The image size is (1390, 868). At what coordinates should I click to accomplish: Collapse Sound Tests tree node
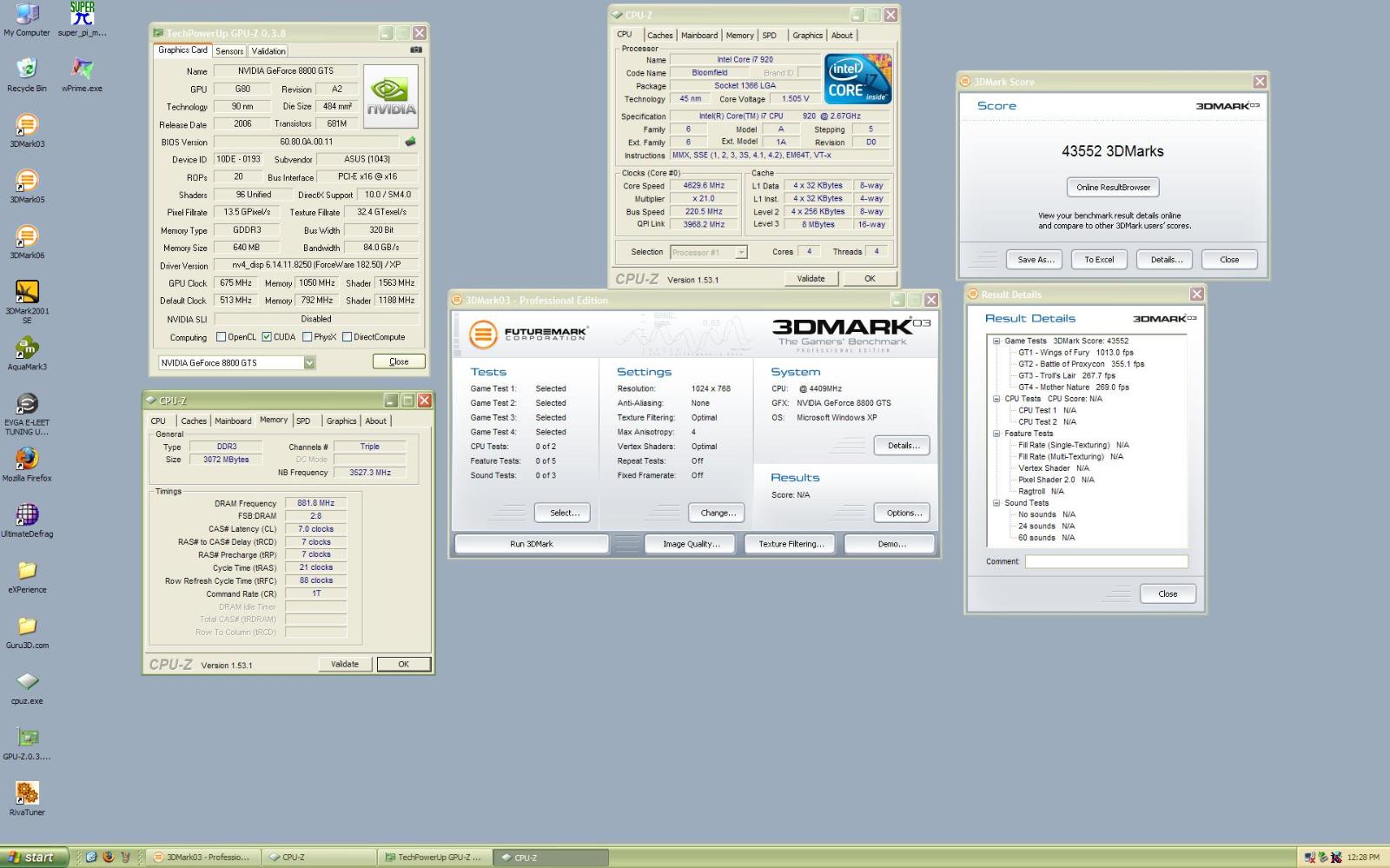pos(996,503)
